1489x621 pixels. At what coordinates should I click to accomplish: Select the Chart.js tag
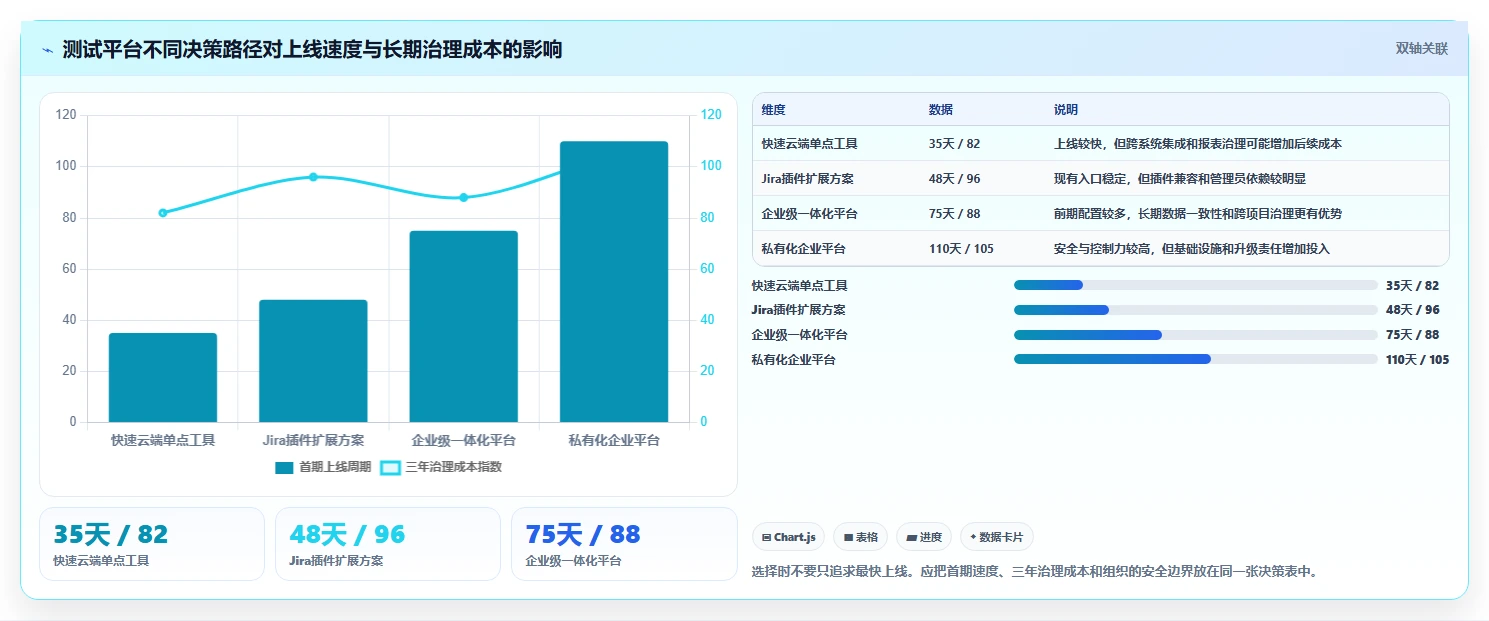tap(789, 537)
